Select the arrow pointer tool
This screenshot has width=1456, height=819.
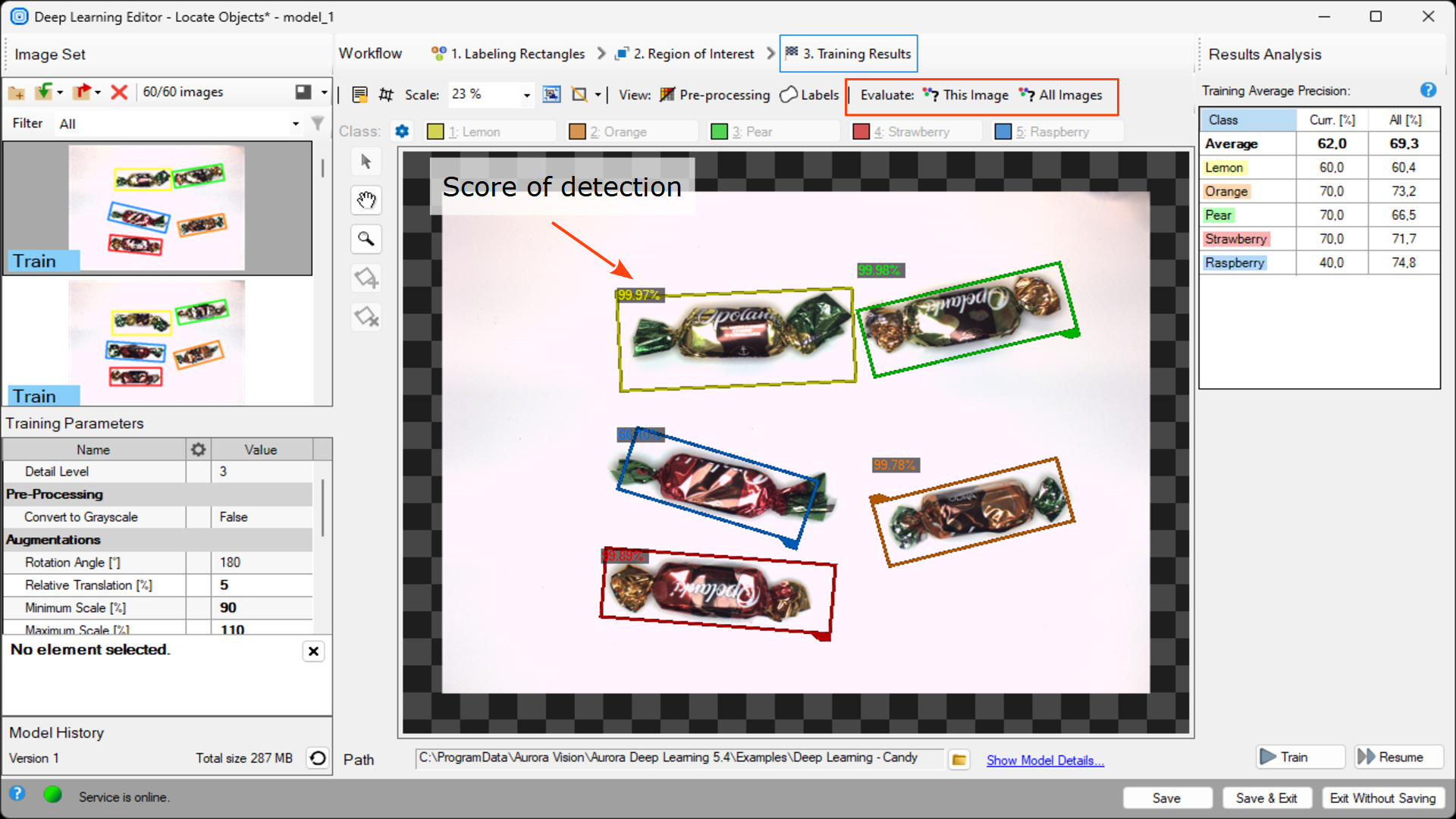(366, 162)
